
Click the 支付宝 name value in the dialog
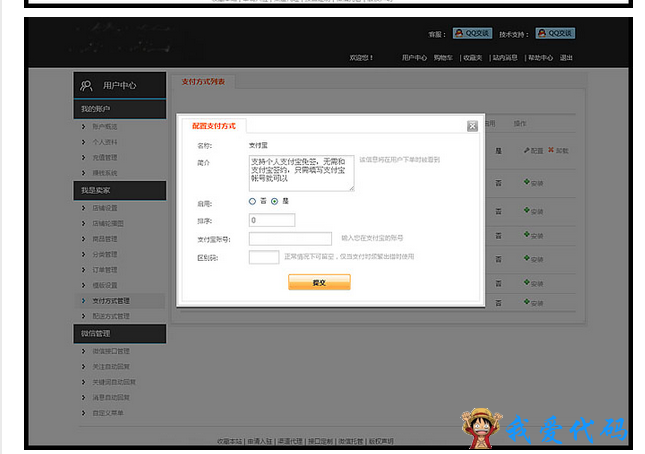(x=258, y=145)
